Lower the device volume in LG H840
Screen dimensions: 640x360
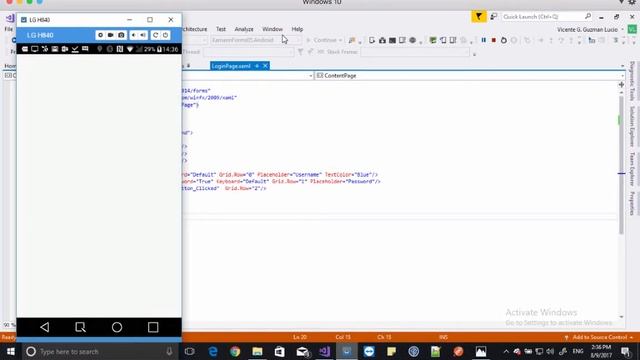point(133,35)
